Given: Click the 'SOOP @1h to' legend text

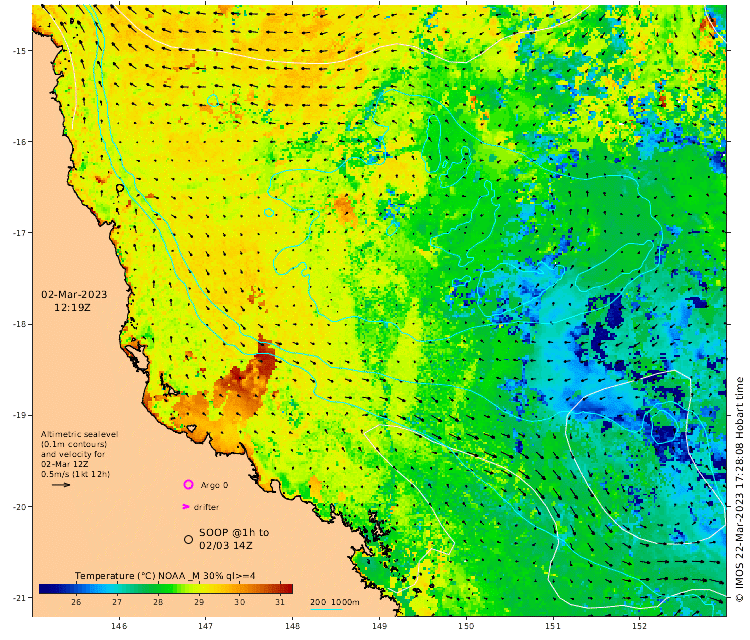Looking at the screenshot, I should 234,532.
